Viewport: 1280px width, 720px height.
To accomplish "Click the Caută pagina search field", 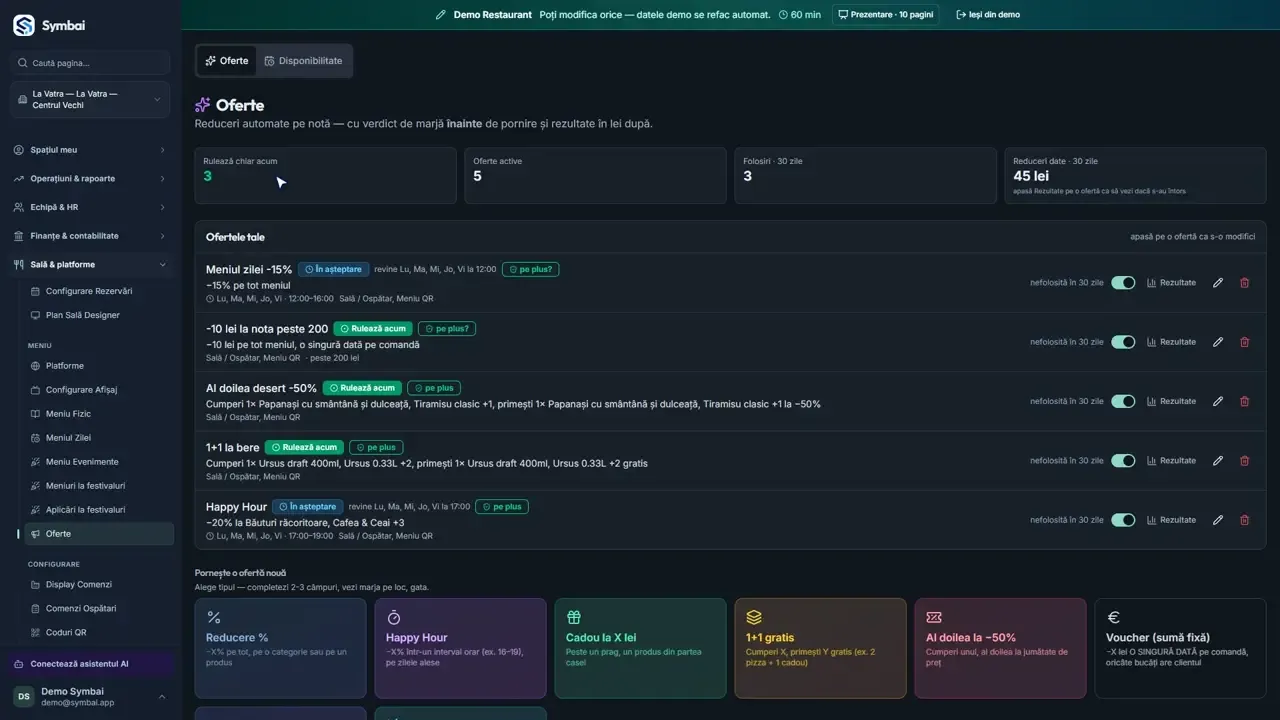I will point(90,63).
